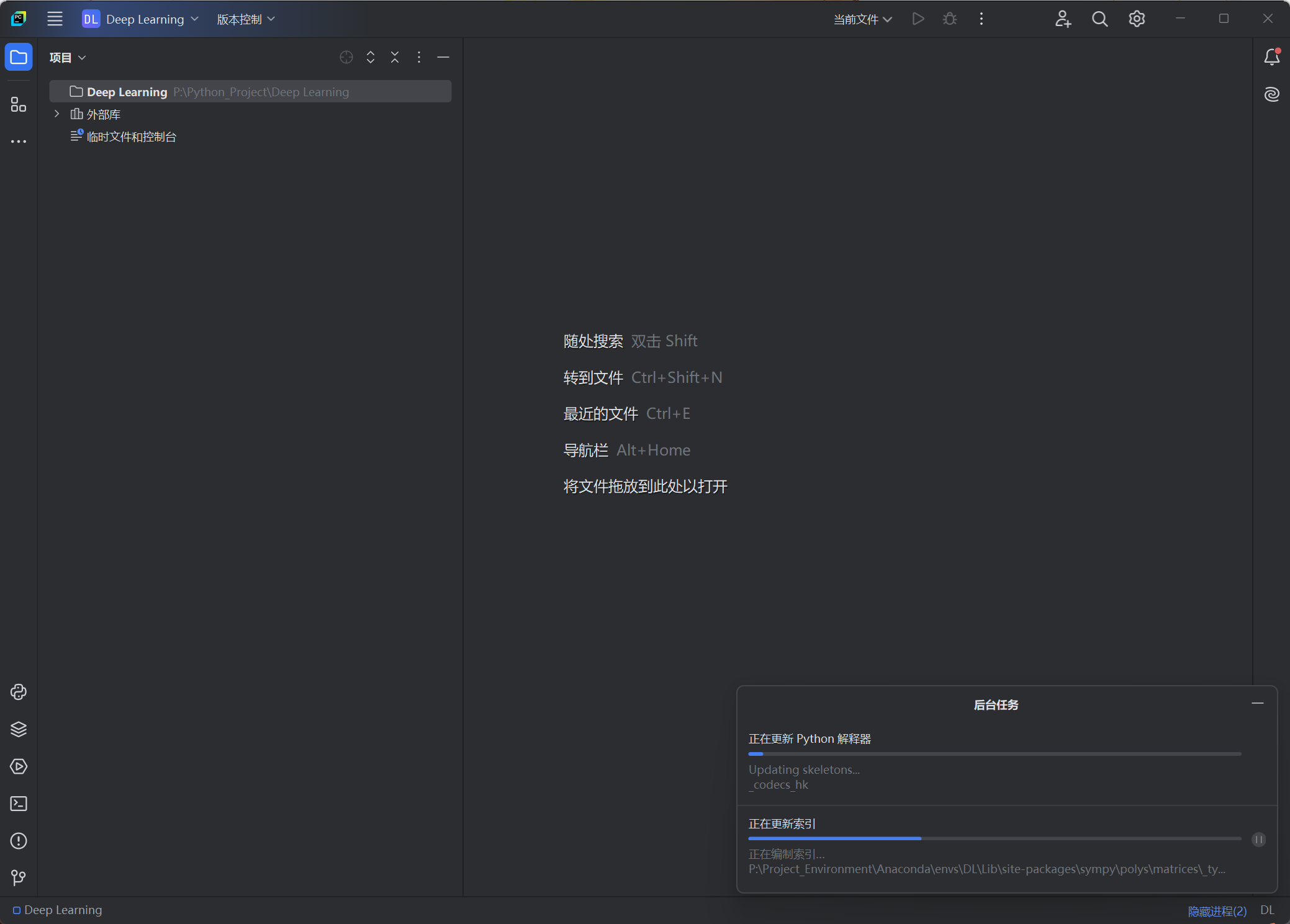The image size is (1290, 924).
Task: Open the toolbar more actions menu
Action: point(981,19)
